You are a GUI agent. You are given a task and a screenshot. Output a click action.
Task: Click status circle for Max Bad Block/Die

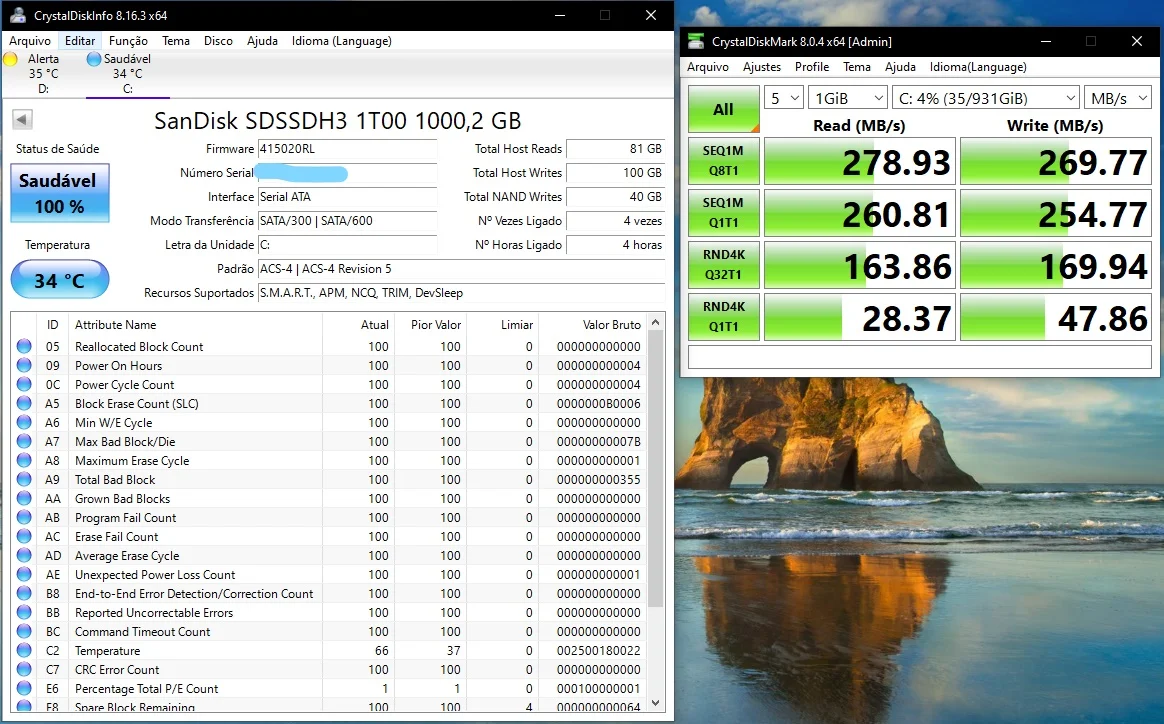pos(24,441)
